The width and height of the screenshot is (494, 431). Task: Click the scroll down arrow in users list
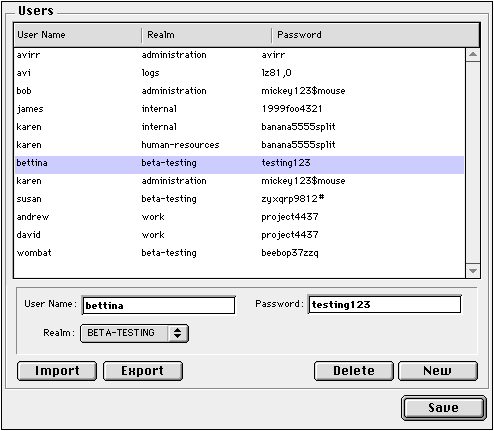tap(473, 271)
